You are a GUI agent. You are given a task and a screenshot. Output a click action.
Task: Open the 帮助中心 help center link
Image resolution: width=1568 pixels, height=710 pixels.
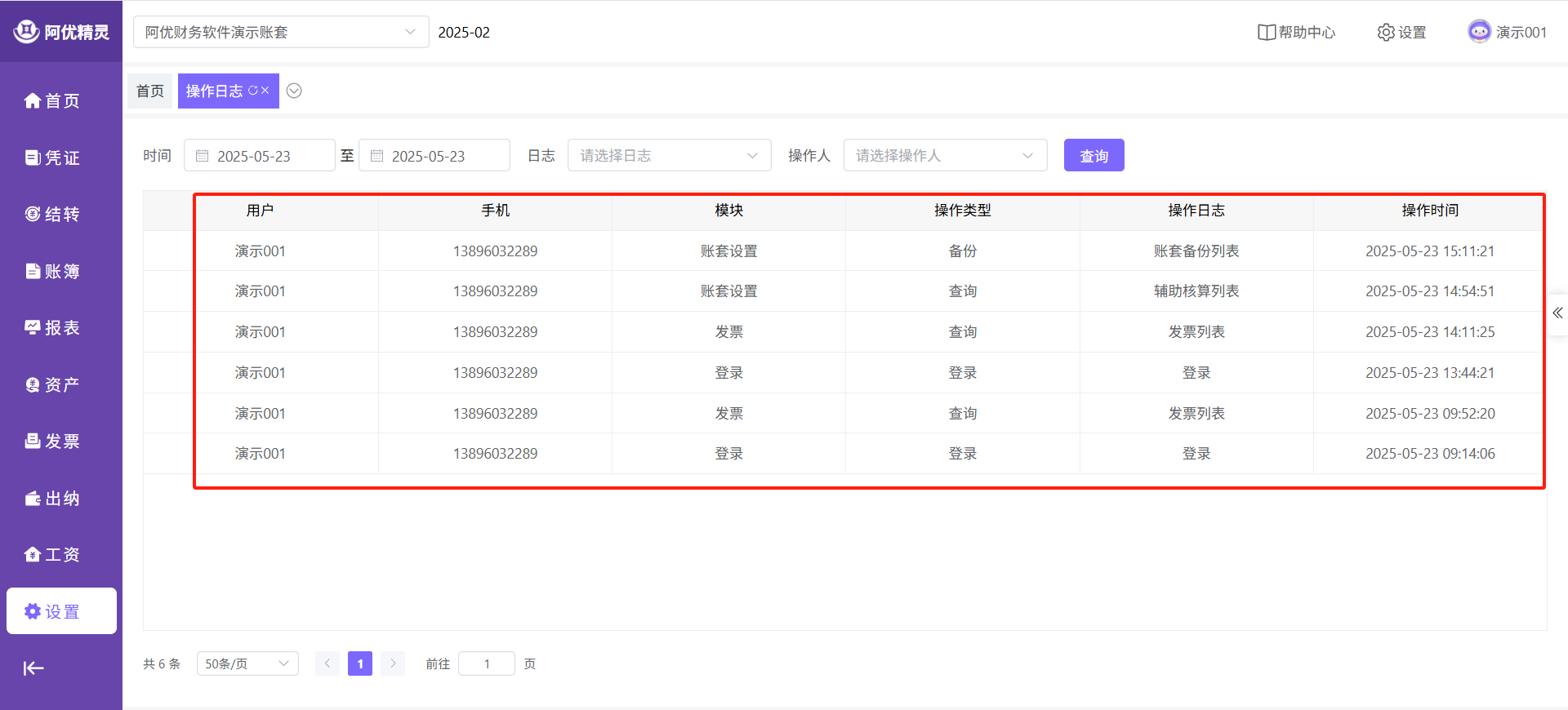tap(1296, 32)
